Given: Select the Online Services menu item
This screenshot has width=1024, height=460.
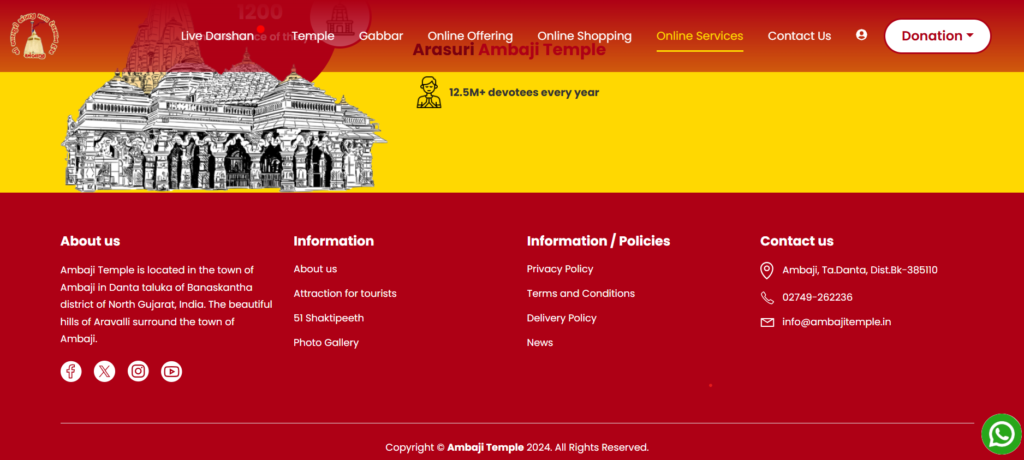Looking at the screenshot, I should tap(699, 36).
